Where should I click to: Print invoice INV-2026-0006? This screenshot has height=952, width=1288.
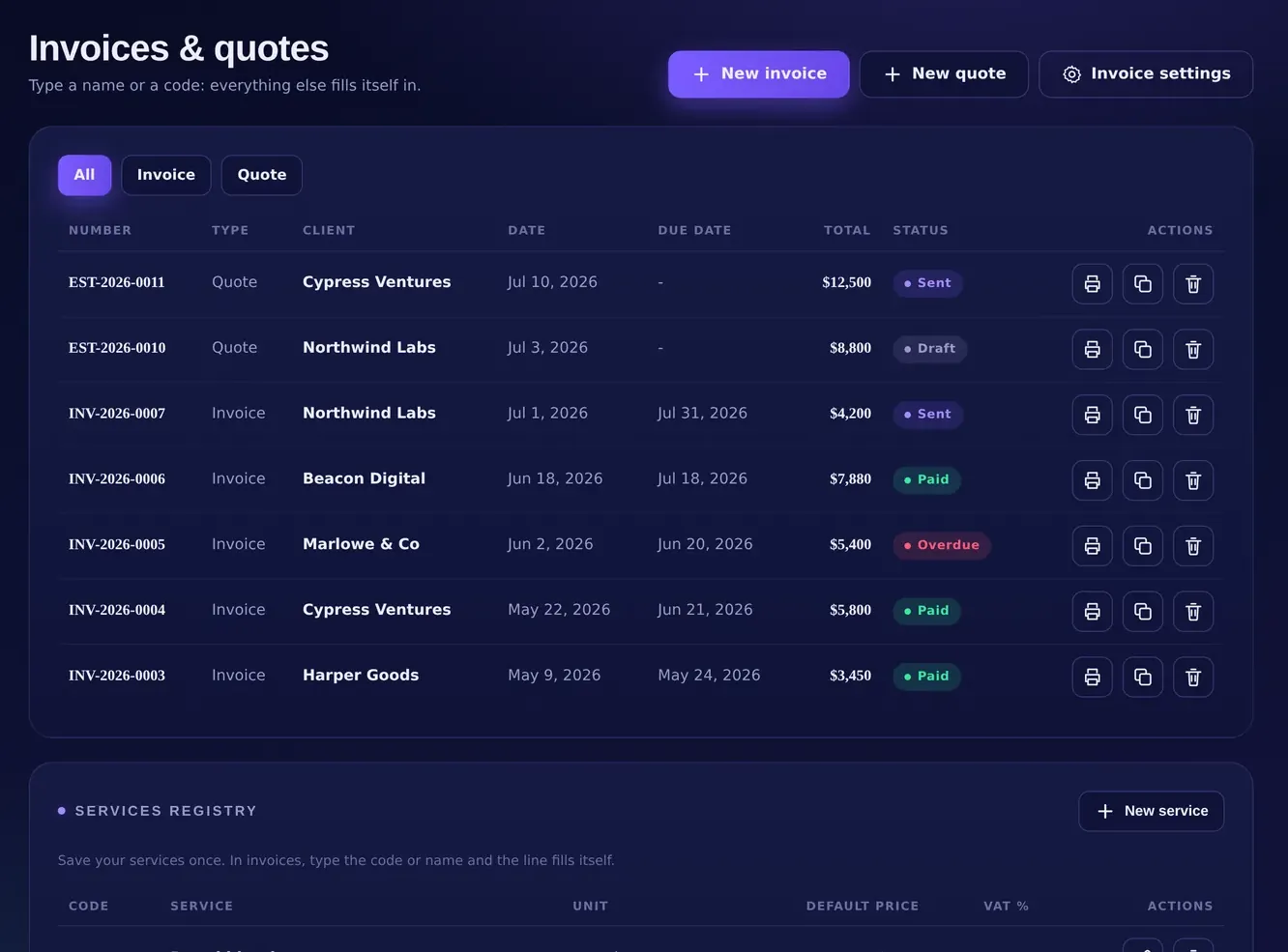[x=1092, y=480]
